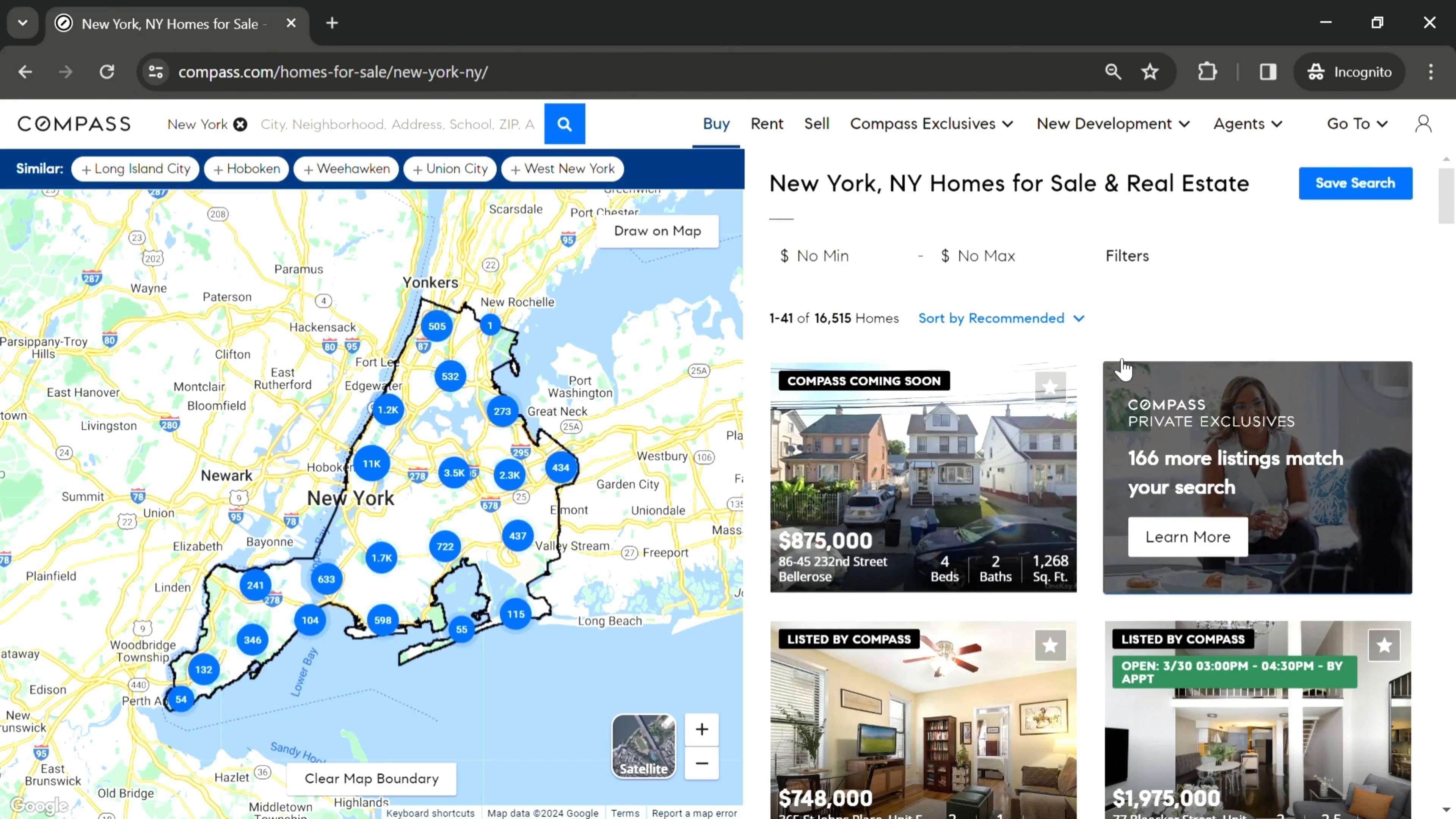This screenshot has height=819, width=1456.
Task: Switch map to Satellite view
Action: [x=643, y=745]
